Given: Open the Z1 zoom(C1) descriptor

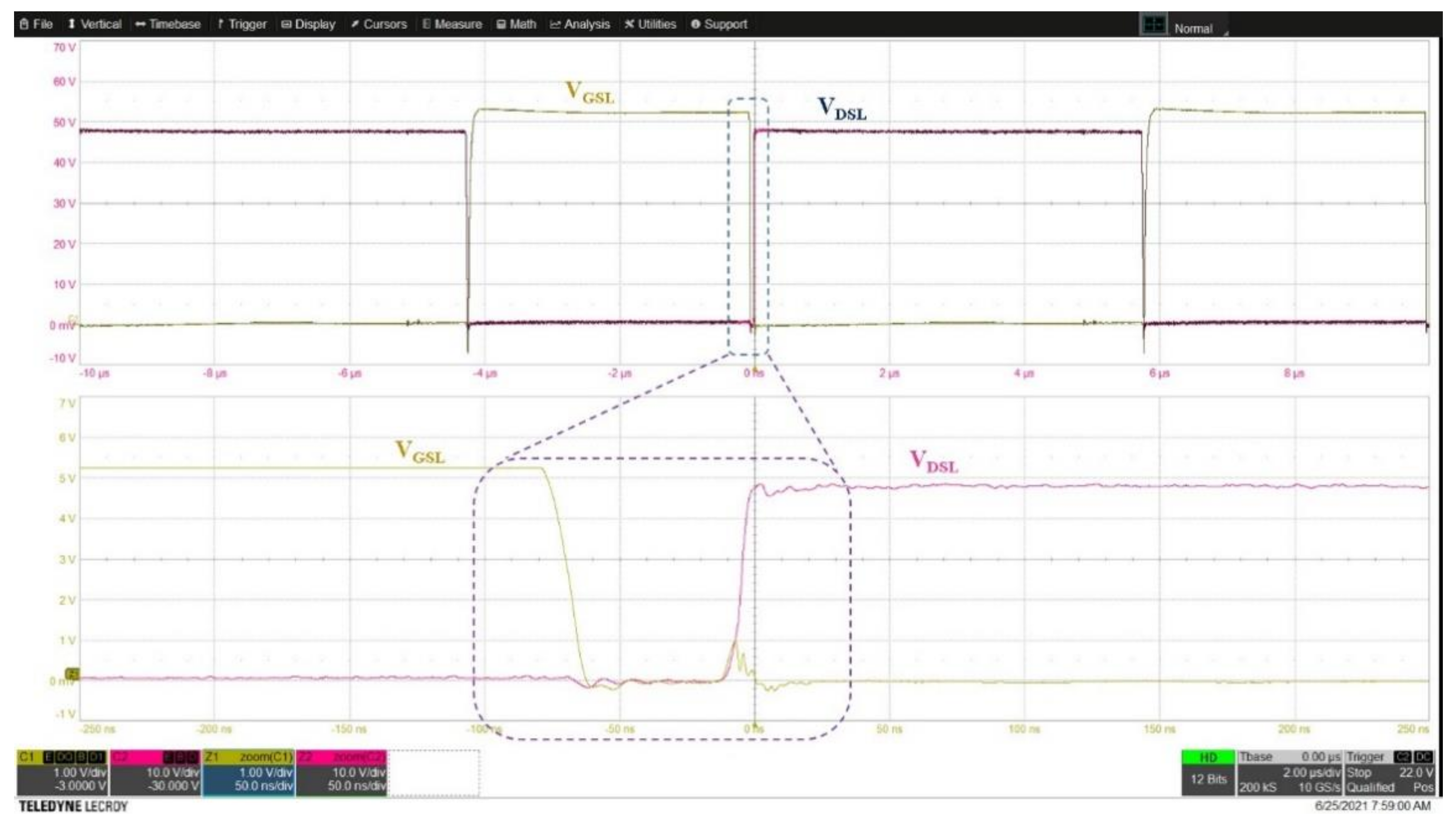Looking at the screenshot, I should pyautogui.click(x=249, y=773).
